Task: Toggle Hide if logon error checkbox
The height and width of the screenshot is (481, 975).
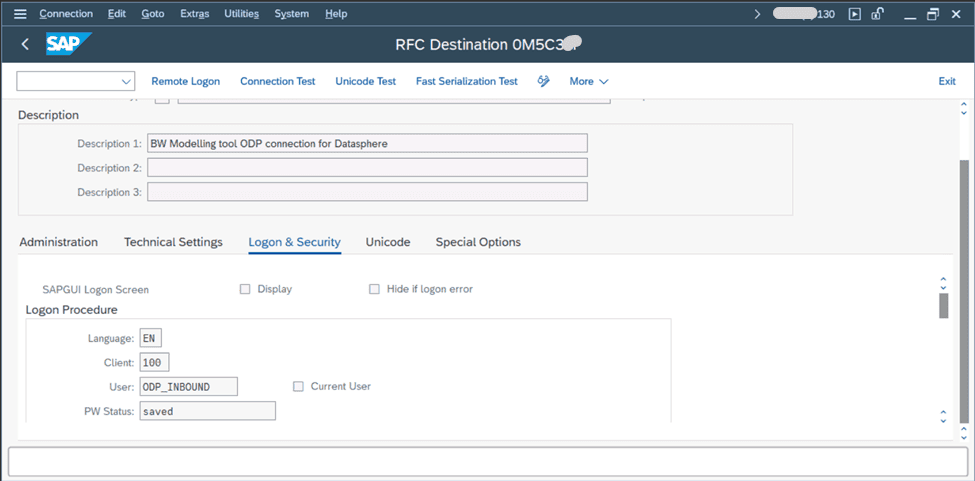Action: 374,289
